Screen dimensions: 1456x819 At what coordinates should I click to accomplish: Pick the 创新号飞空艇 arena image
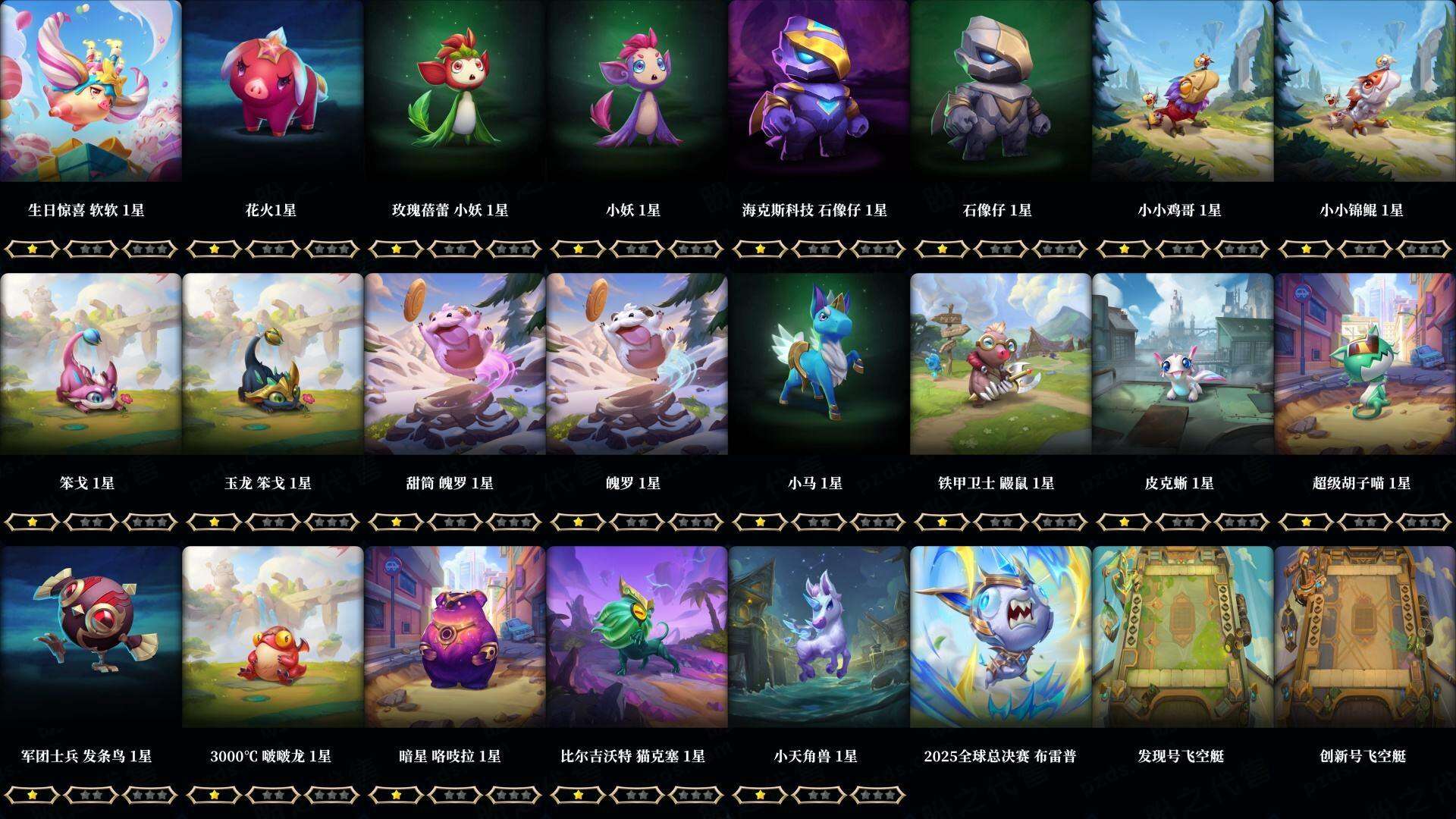pos(1365,637)
